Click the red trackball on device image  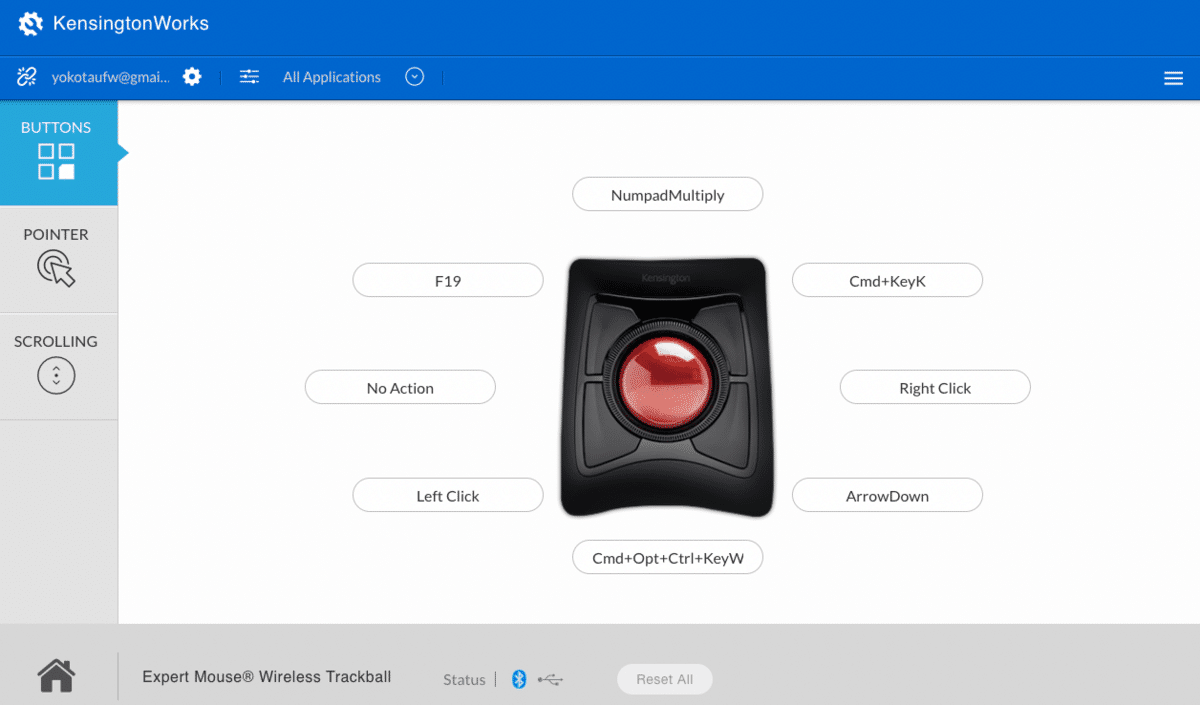[666, 383]
